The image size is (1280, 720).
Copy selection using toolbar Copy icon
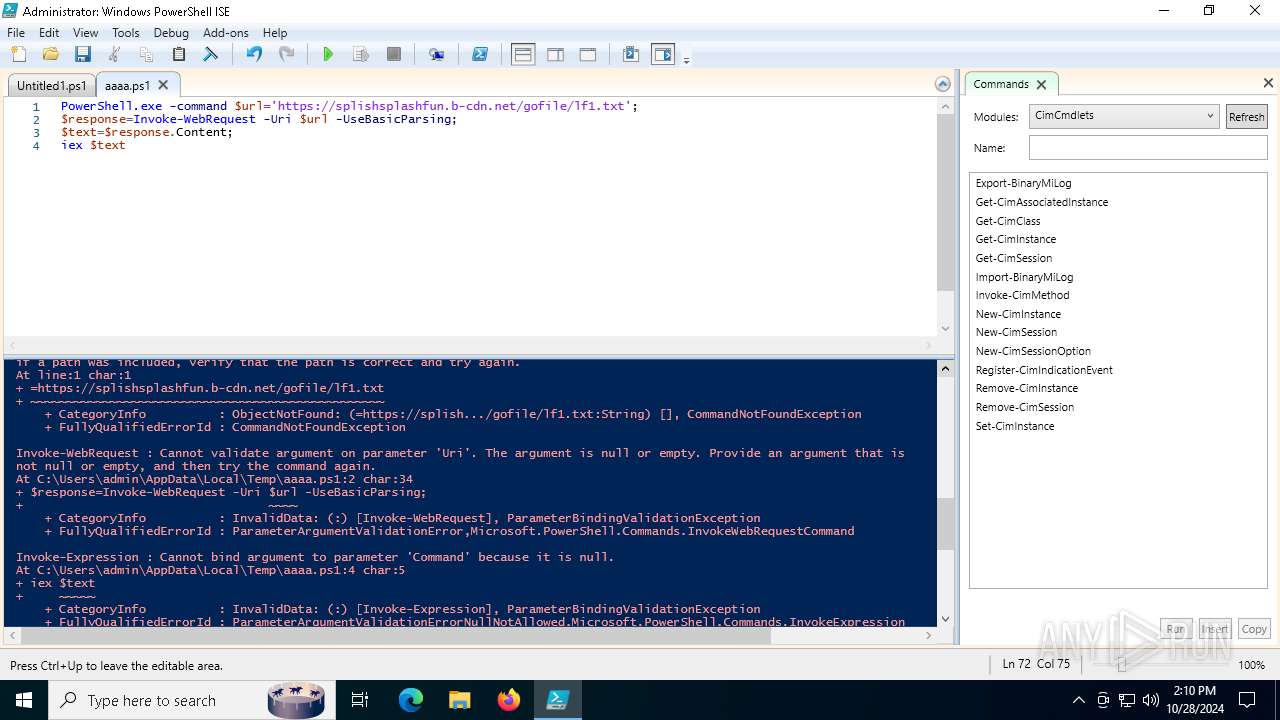tap(146, 54)
